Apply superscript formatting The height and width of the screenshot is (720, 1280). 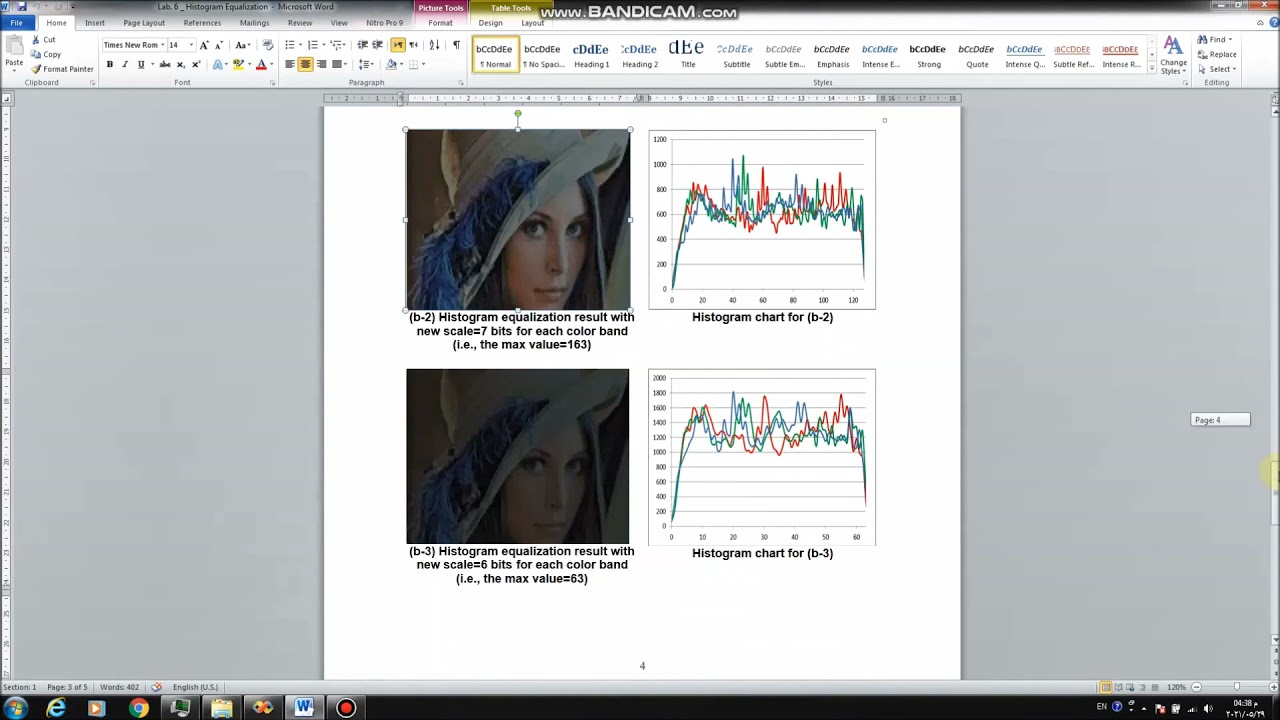(x=195, y=64)
